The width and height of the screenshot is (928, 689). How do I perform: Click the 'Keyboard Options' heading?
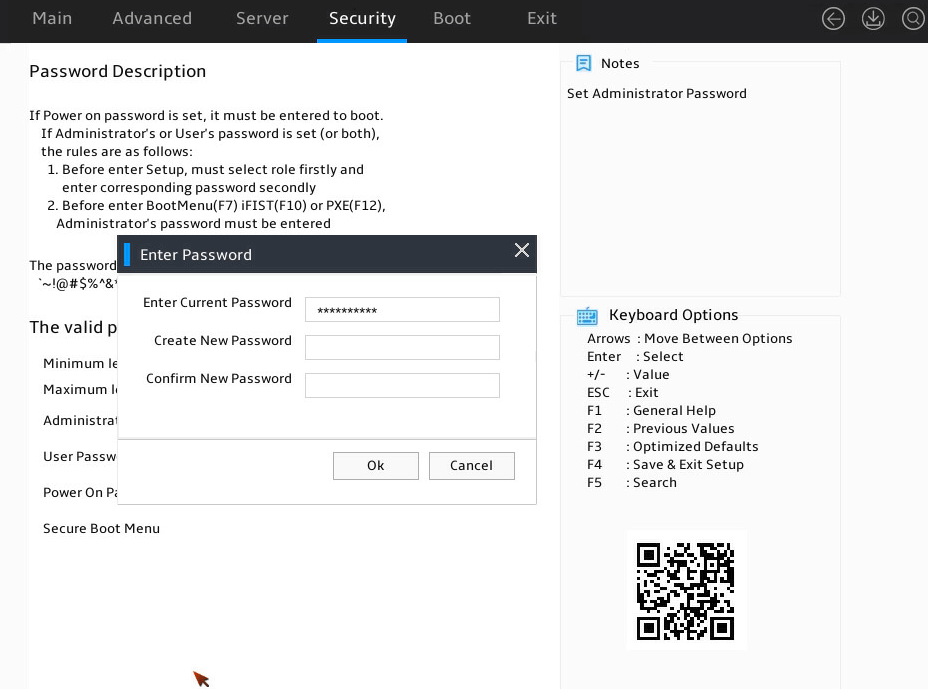pyautogui.click(x=674, y=315)
